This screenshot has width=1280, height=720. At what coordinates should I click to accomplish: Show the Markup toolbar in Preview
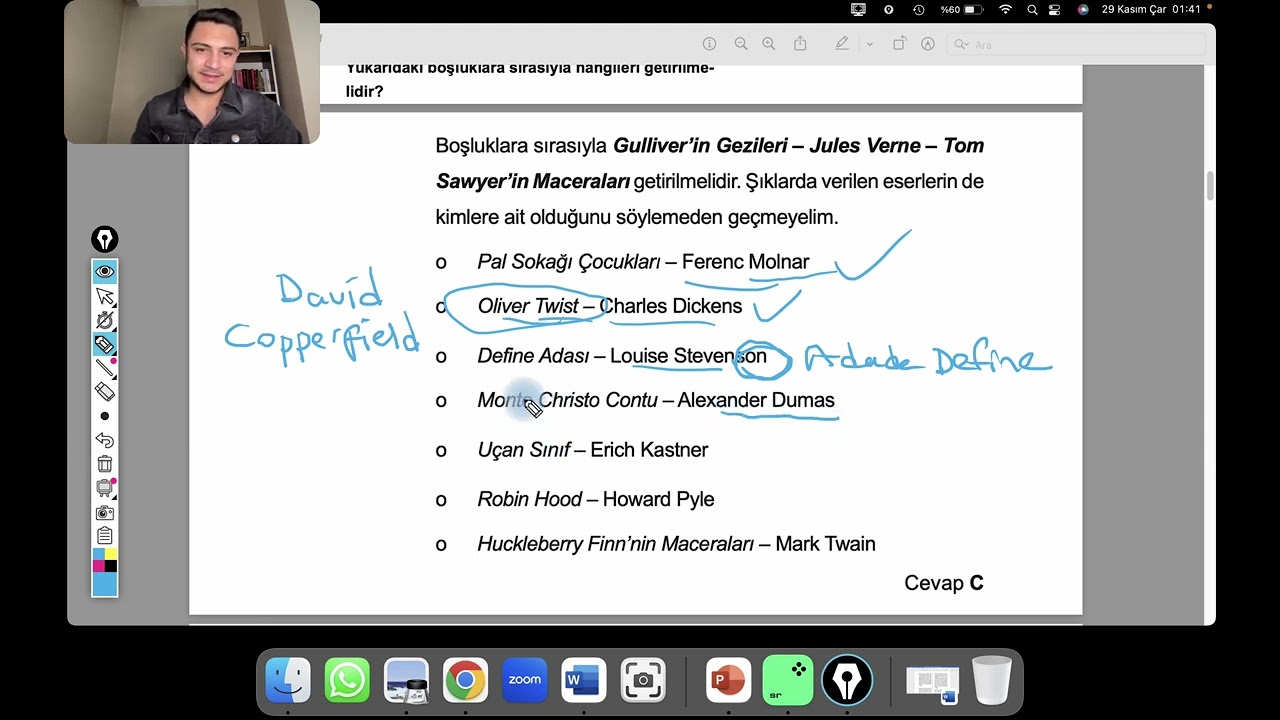click(928, 44)
